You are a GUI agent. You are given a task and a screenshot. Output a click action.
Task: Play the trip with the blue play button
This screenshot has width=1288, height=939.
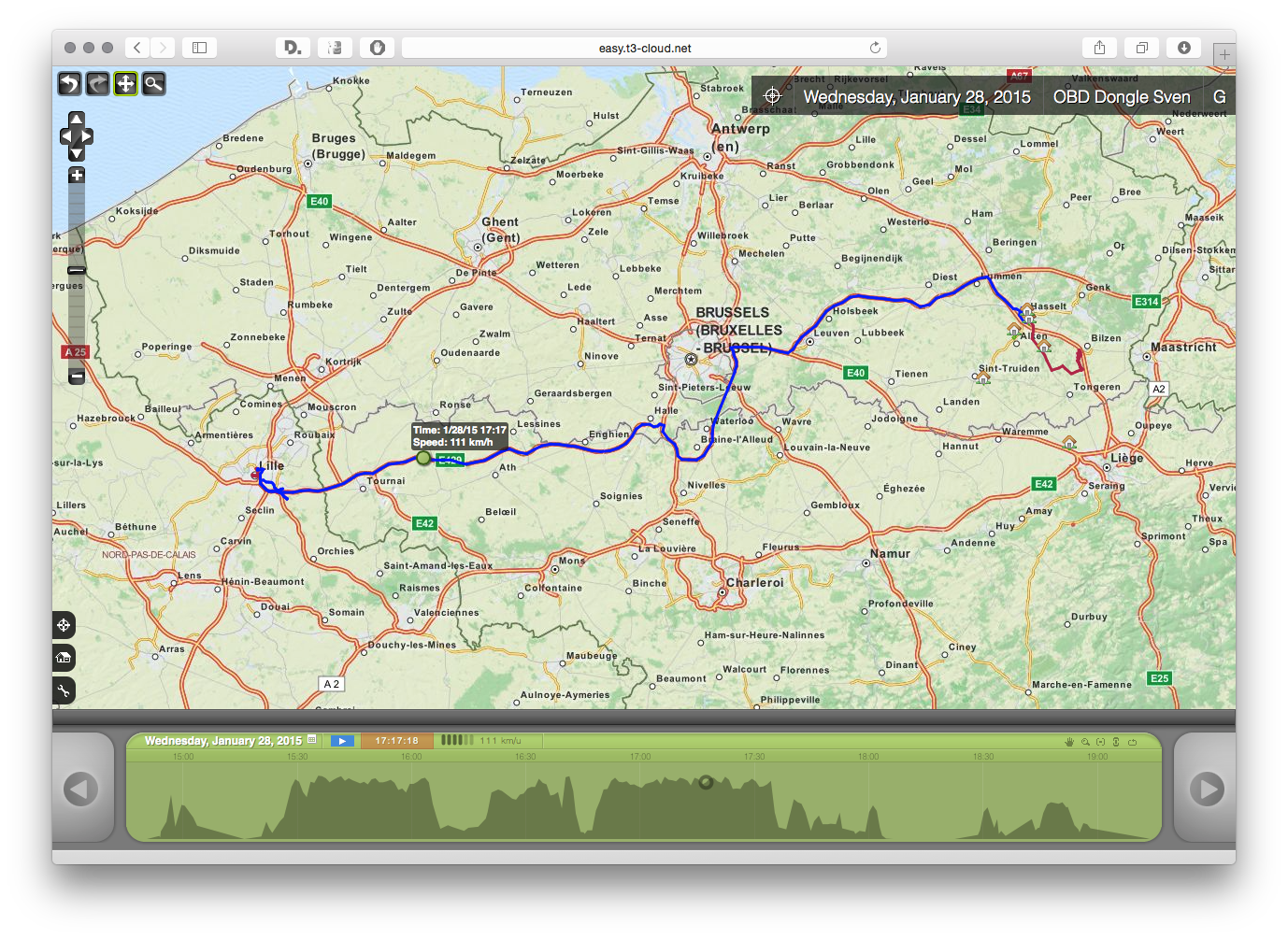click(x=342, y=741)
